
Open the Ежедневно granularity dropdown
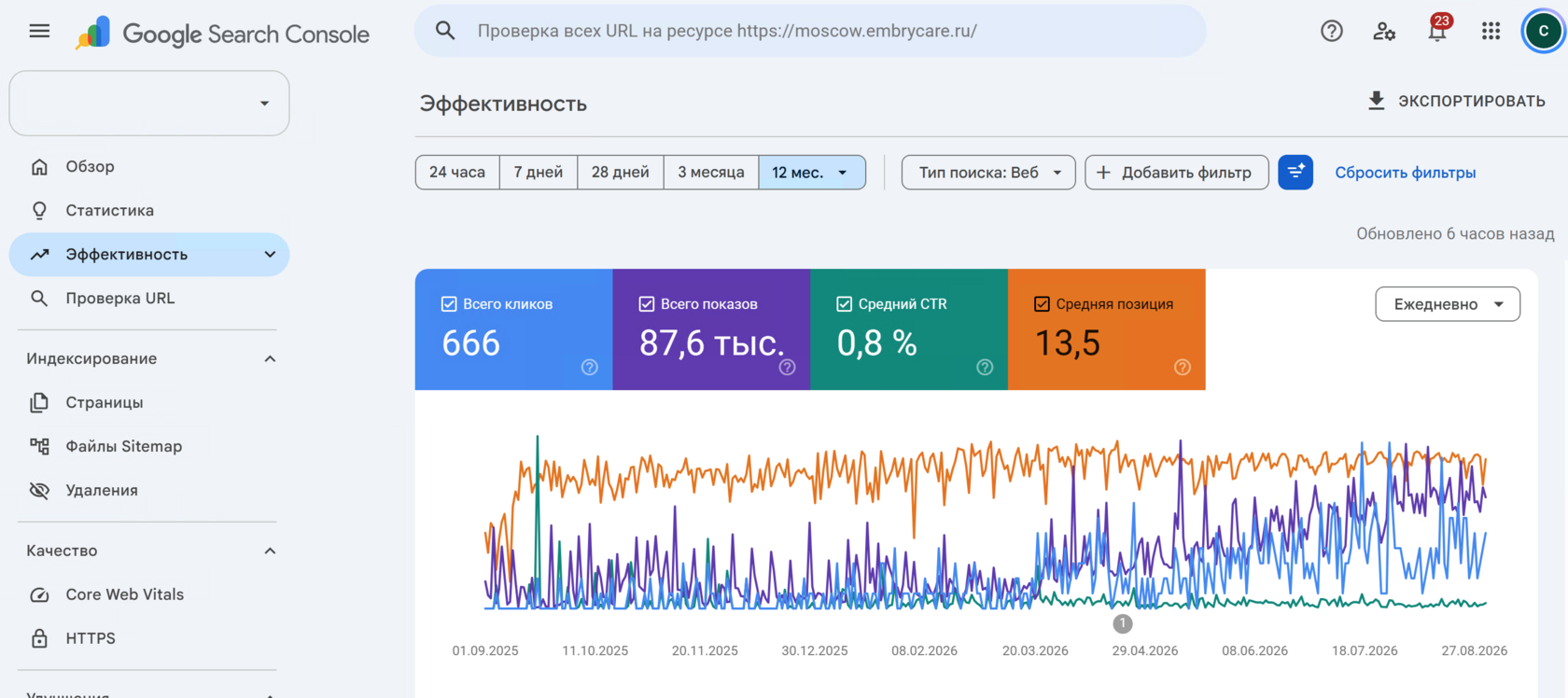click(1448, 304)
